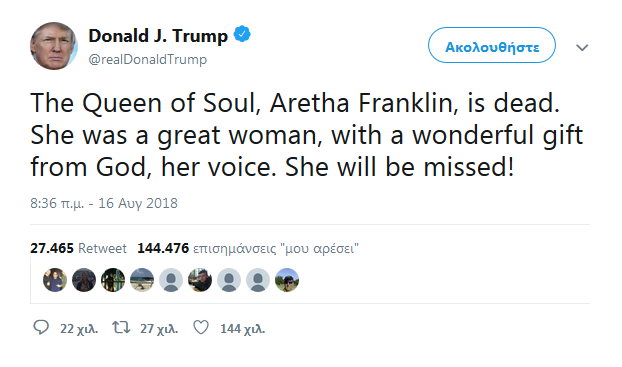622x367 pixels.
Task: Open Donald J. Trump profile picture
Action: [54, 46]
